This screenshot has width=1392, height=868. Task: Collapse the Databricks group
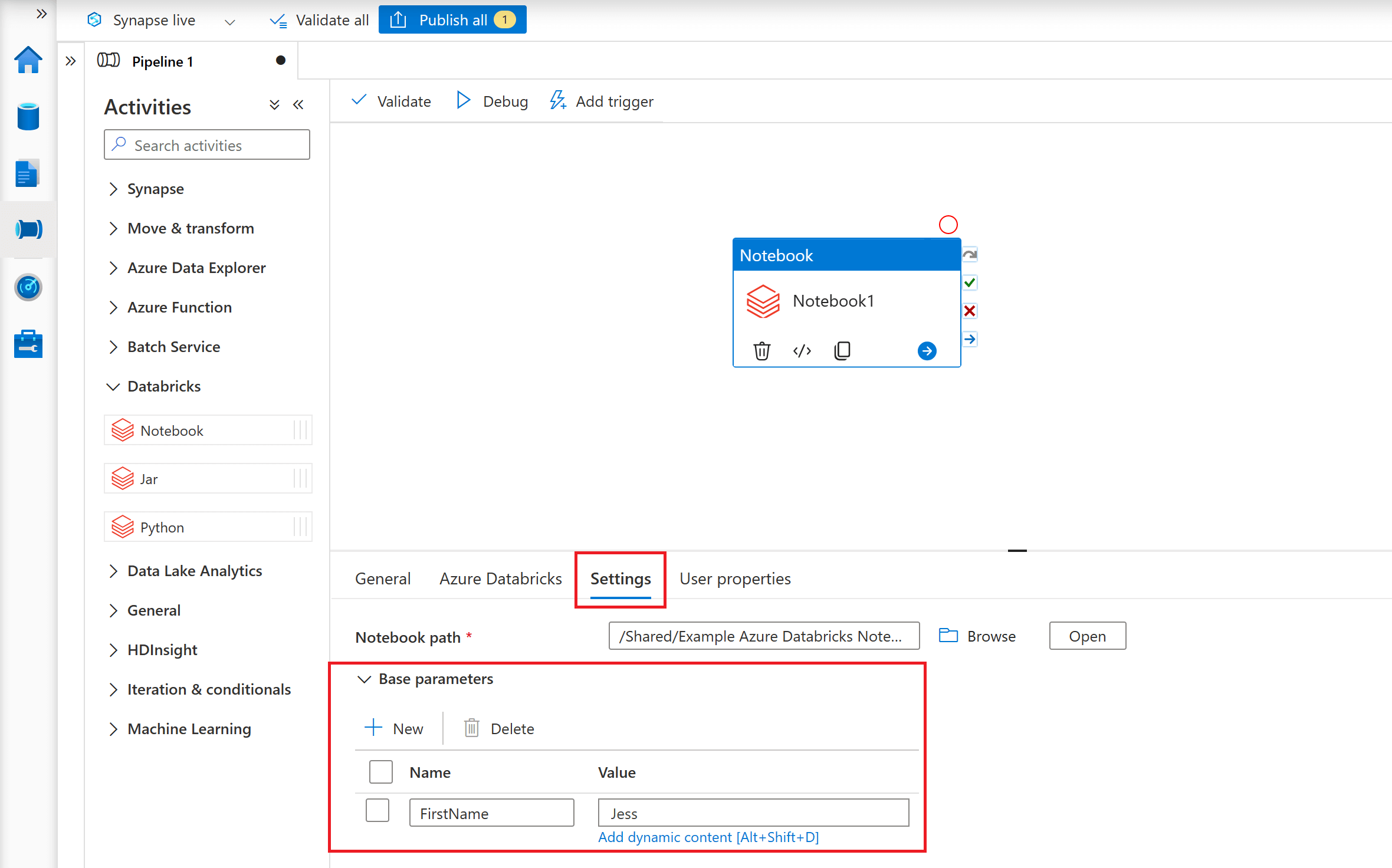153,386
